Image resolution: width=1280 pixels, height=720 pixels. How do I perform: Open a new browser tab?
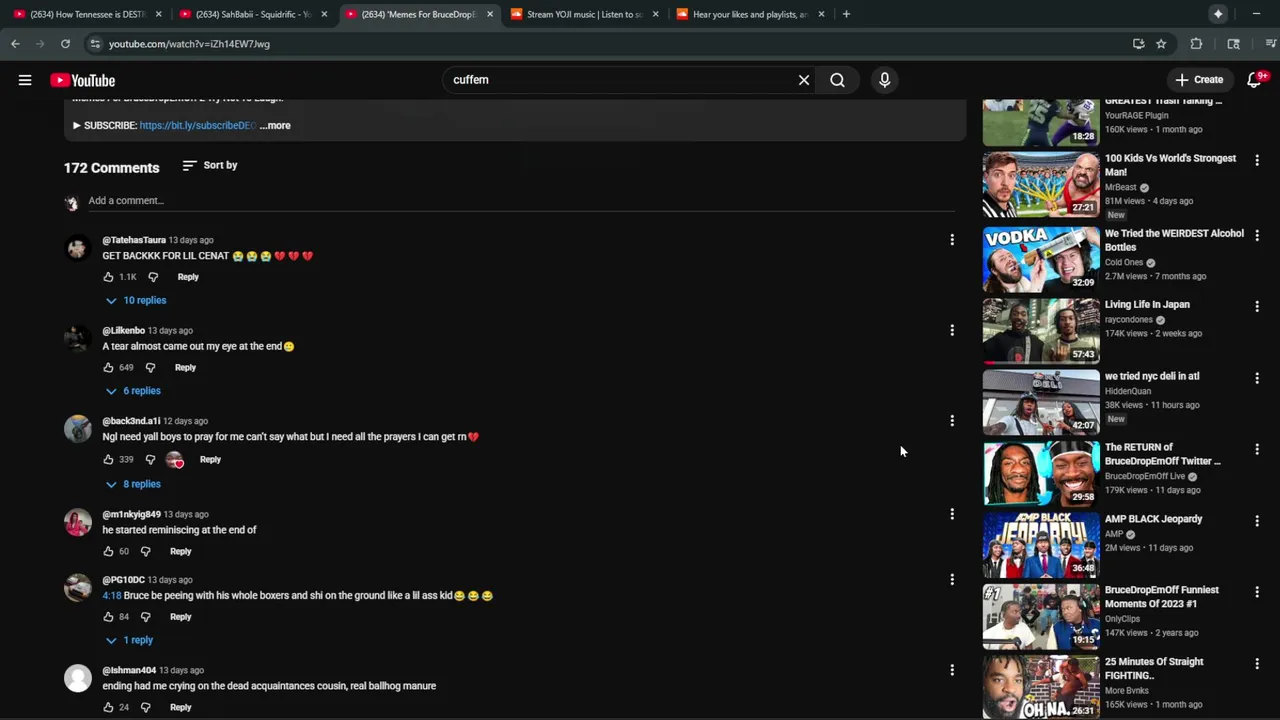tap(846, 14)
